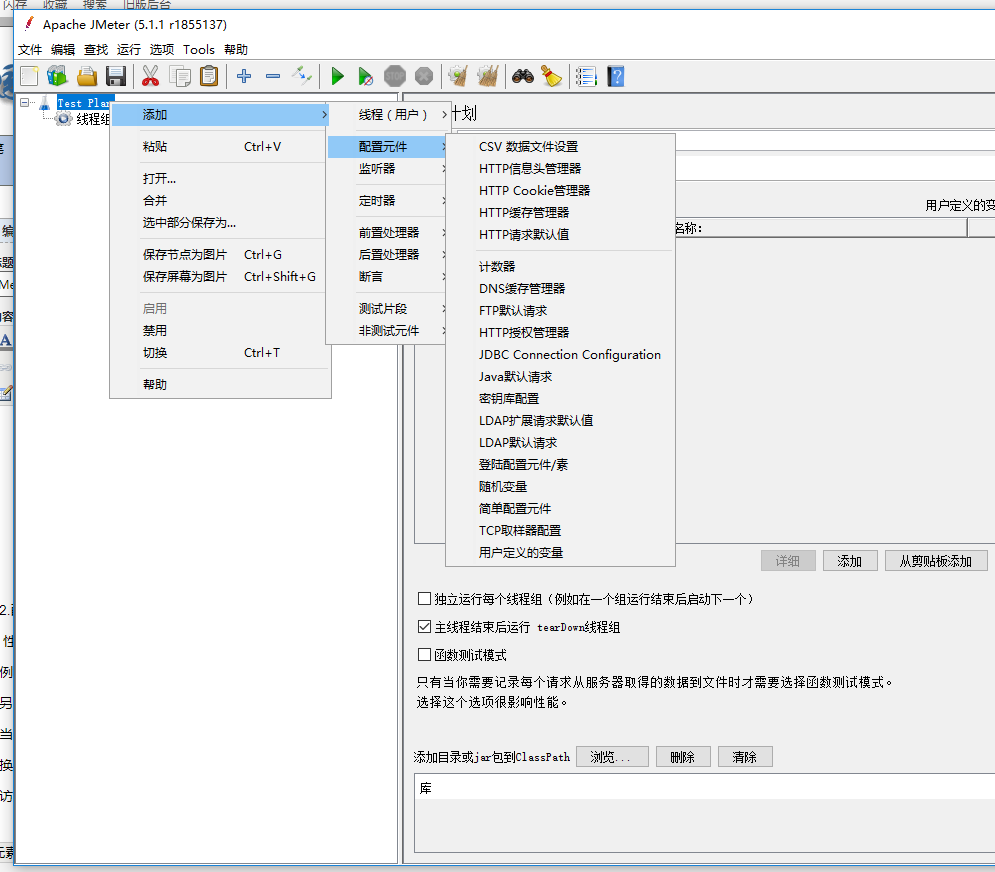Click the Help question mark icon

pyautogui.click(x=616, y=77)
